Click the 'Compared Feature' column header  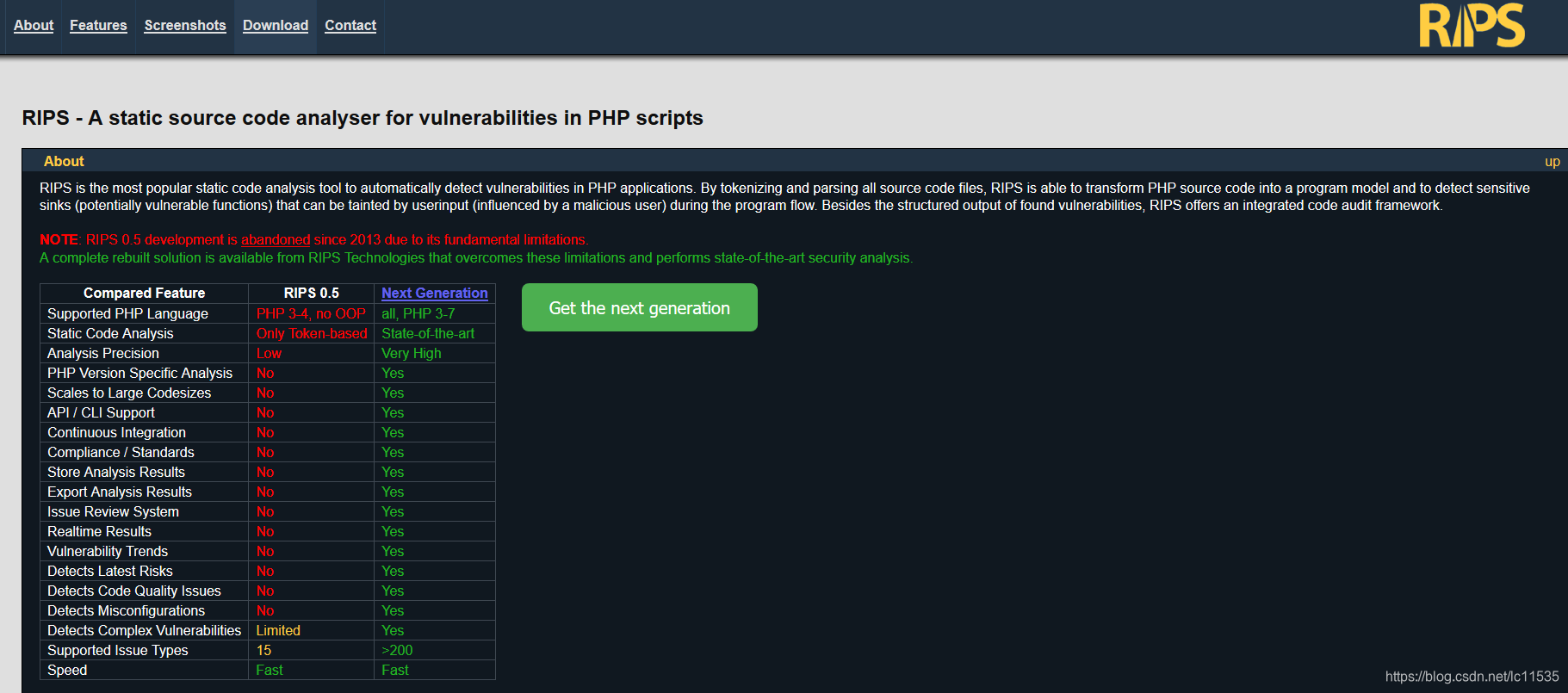click(144, 294)
